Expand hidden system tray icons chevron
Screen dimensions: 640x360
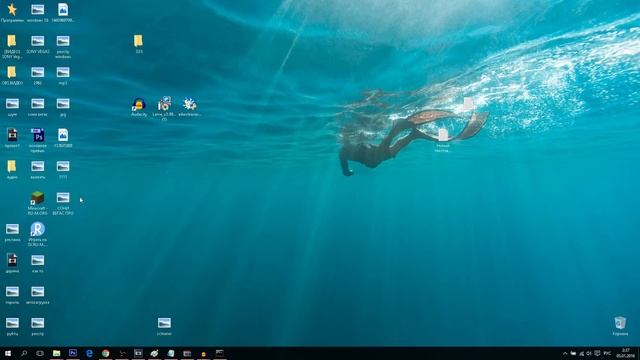[565, 353]
